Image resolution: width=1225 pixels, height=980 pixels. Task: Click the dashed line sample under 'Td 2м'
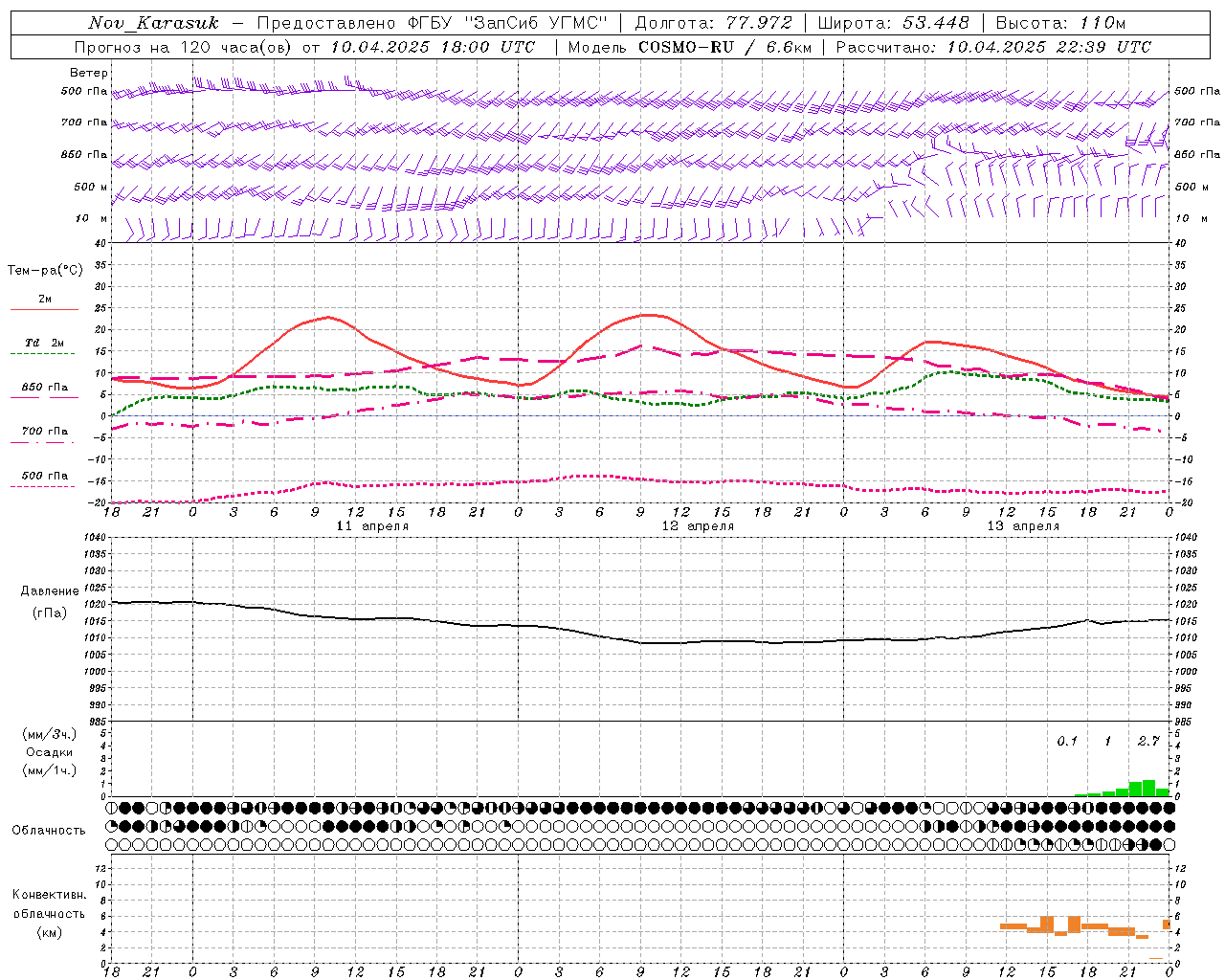(43, 354)
